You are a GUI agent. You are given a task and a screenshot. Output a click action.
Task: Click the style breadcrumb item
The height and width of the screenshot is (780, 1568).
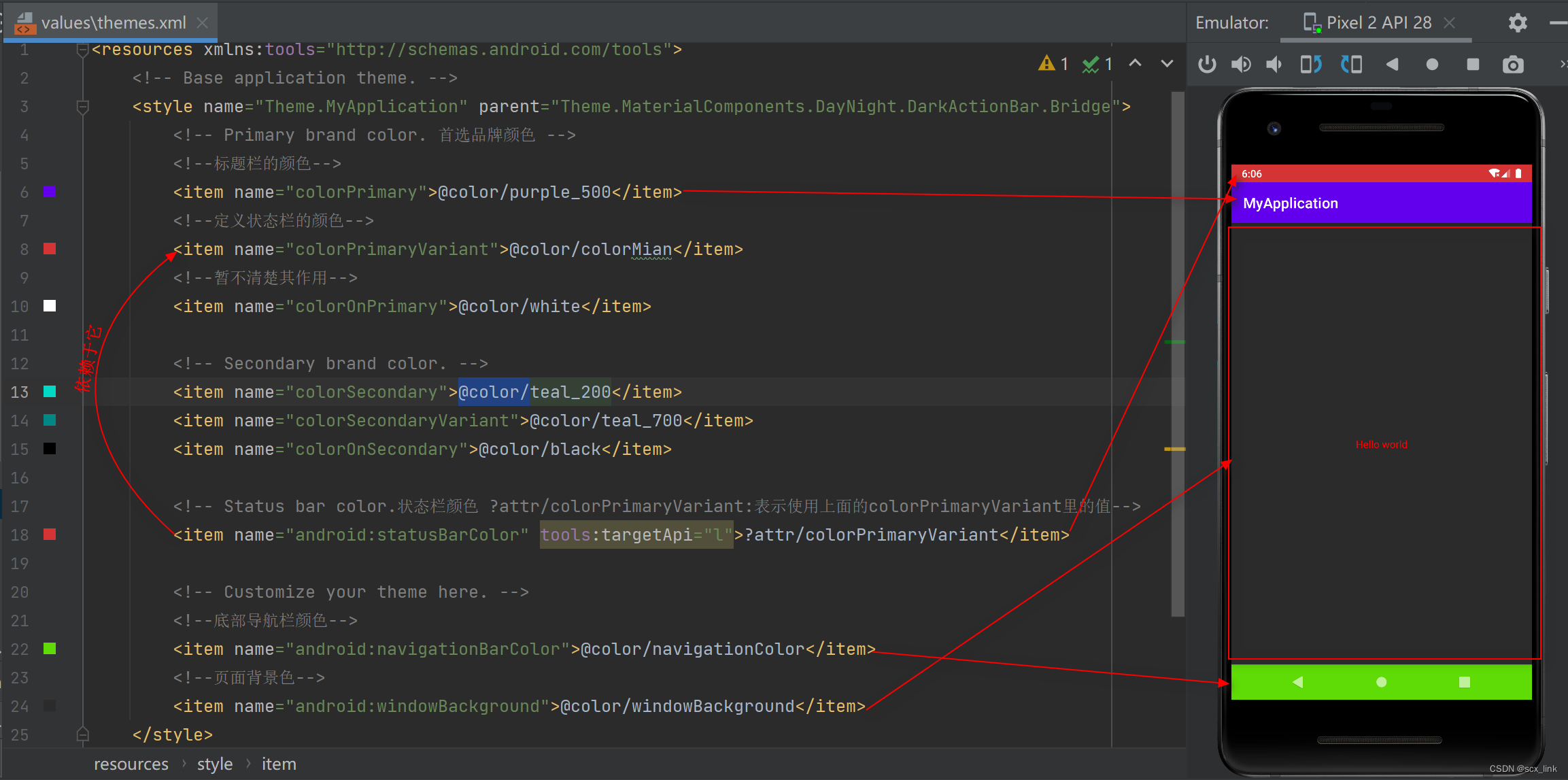point(215,764)
